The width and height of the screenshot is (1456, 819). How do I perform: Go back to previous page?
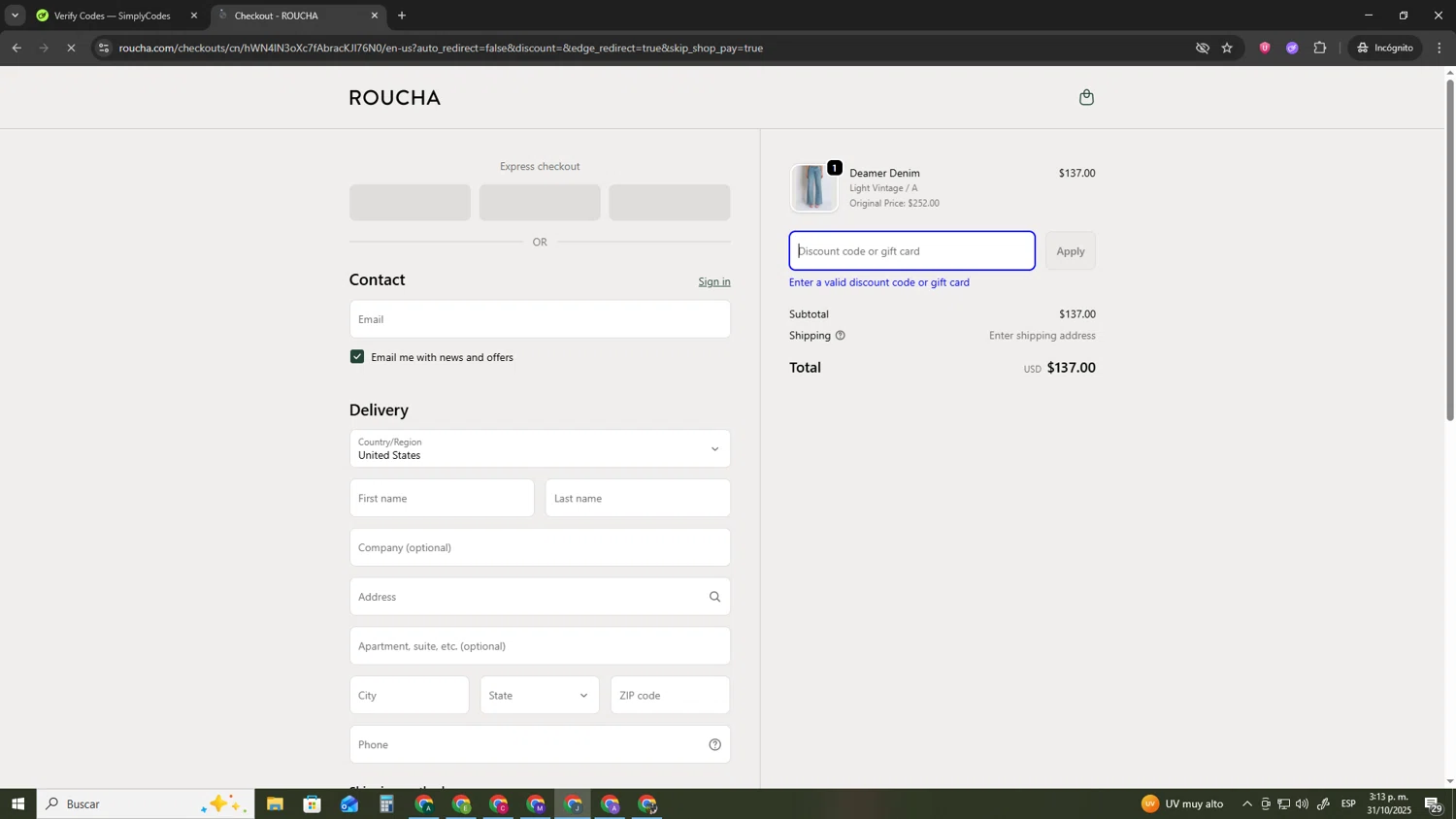click(17, 48)
